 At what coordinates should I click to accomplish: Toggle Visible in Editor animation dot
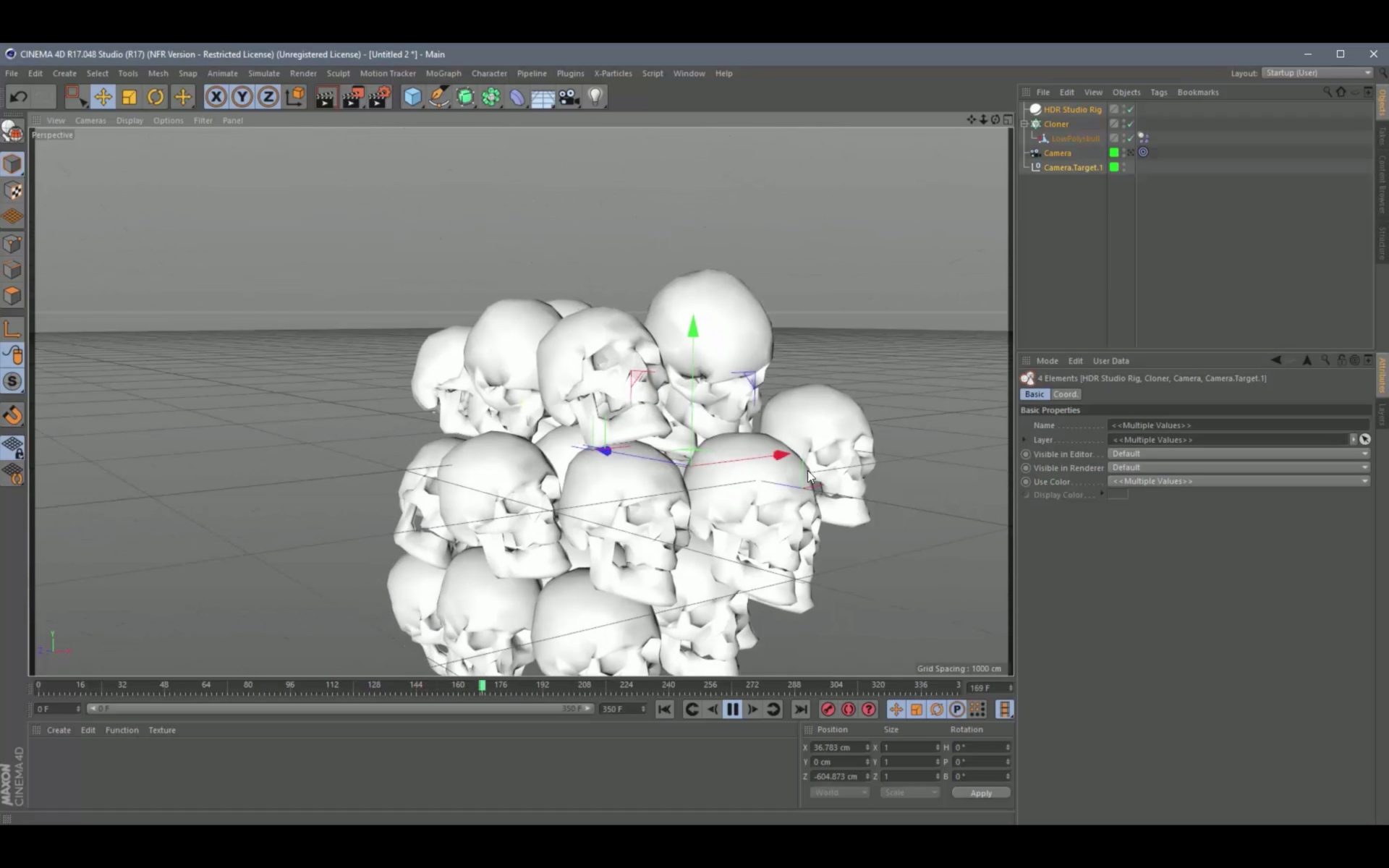coord(1026,454)
